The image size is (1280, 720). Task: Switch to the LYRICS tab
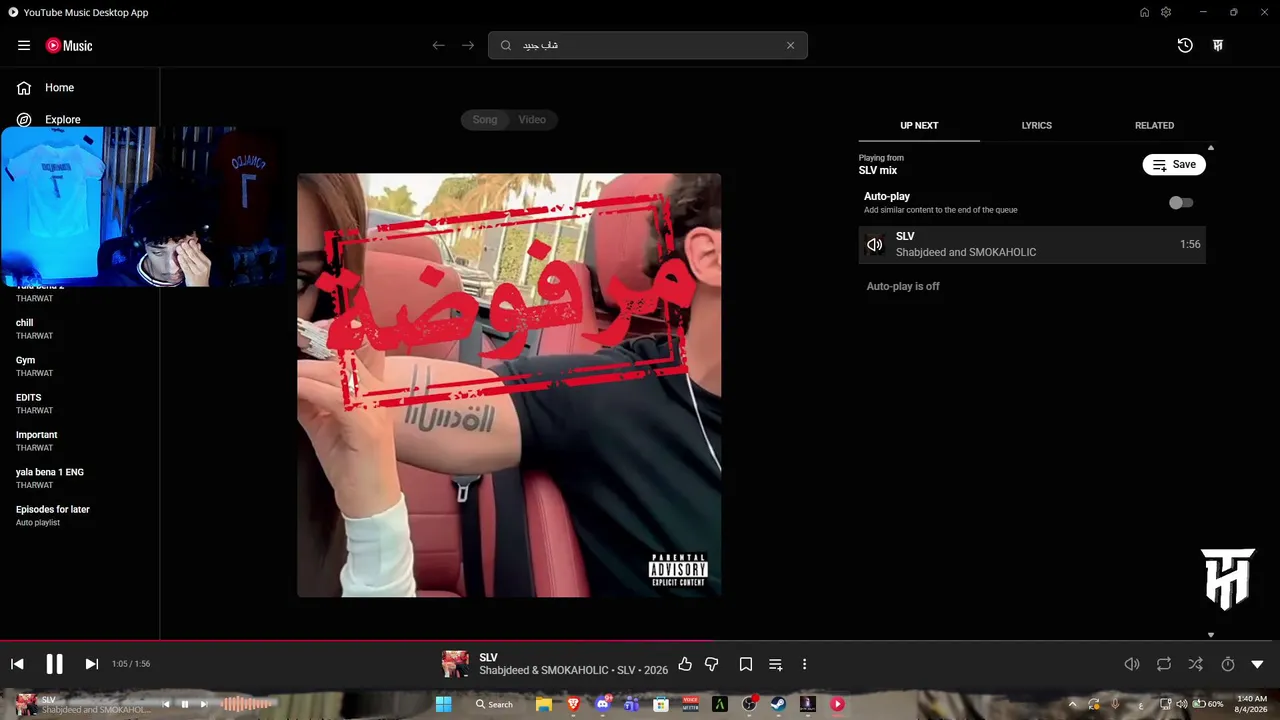coord(1037,126)
